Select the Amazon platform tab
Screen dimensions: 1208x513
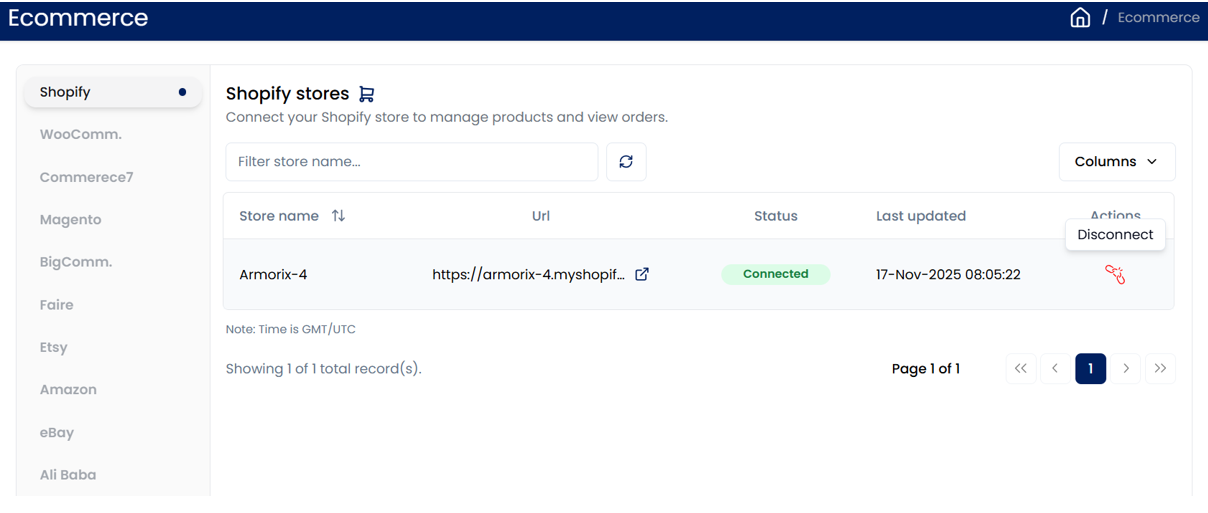click(68, 390)
